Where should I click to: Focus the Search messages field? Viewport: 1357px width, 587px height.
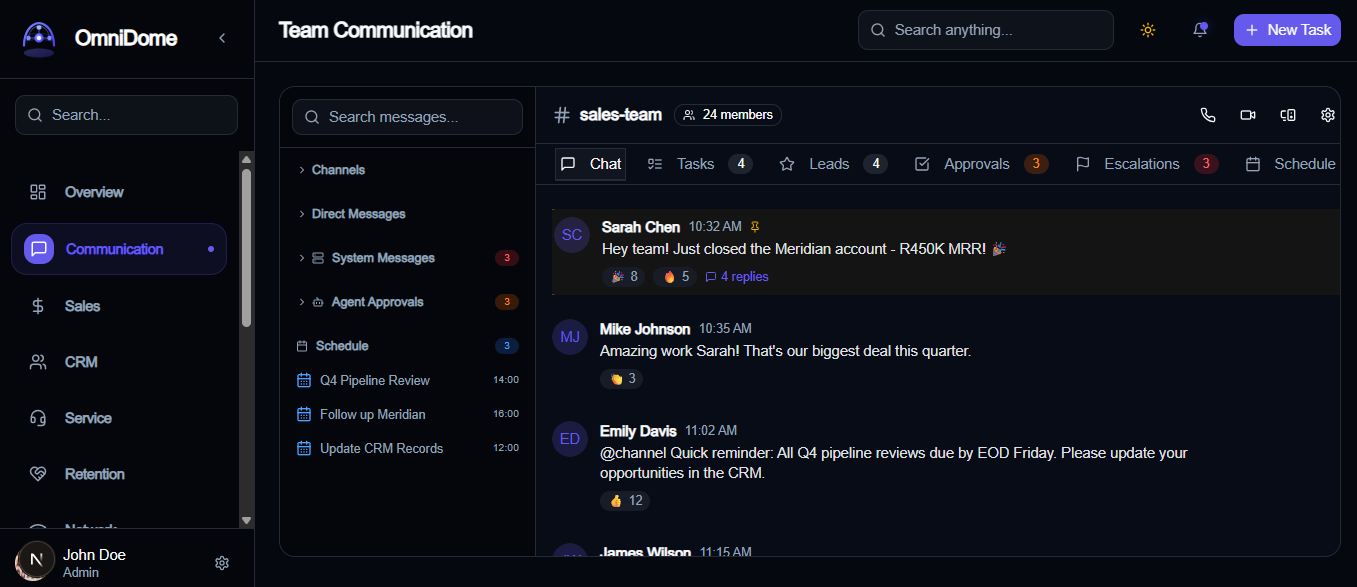407,117
